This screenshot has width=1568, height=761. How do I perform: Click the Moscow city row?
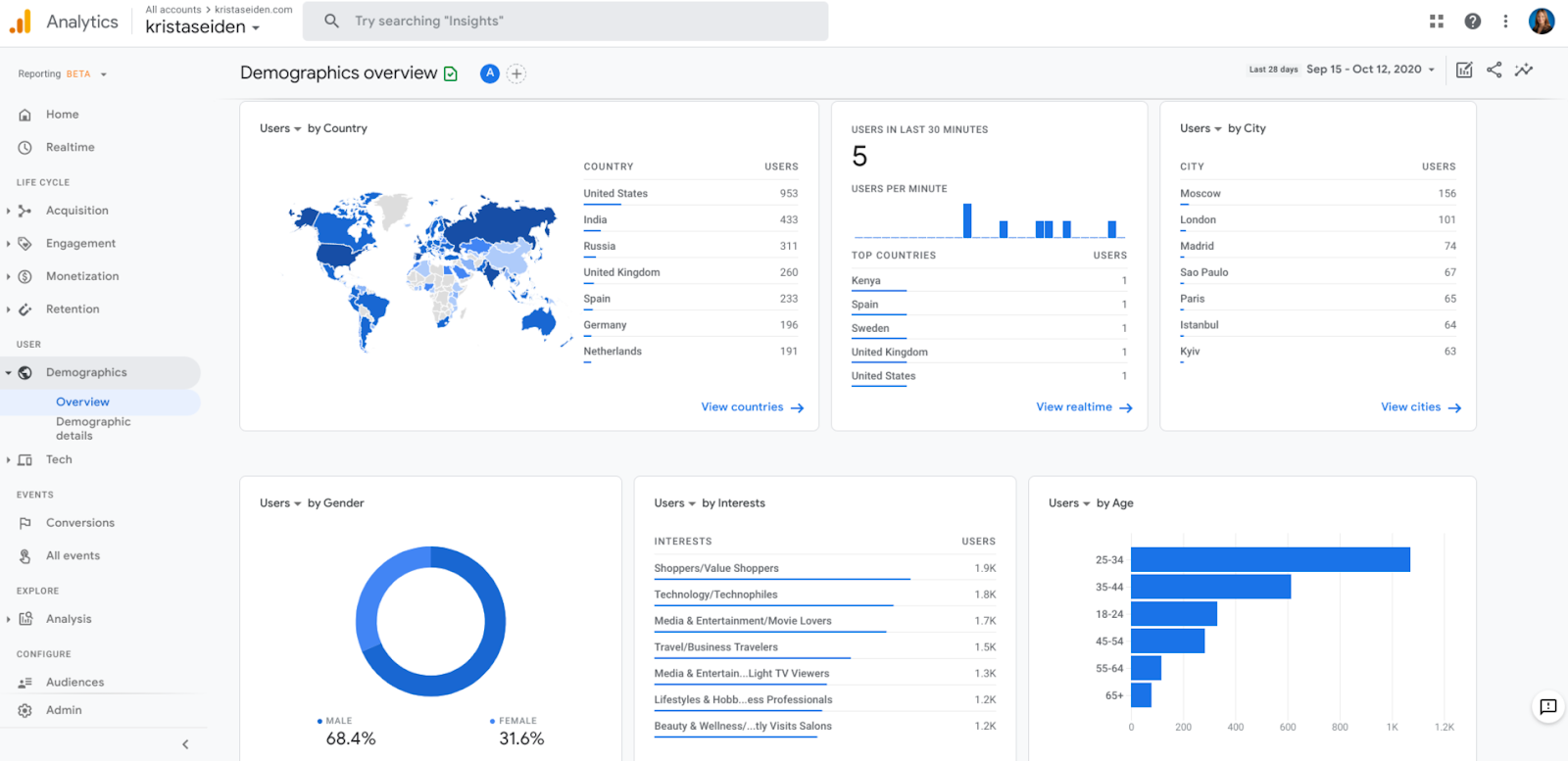click(1318, 194)
